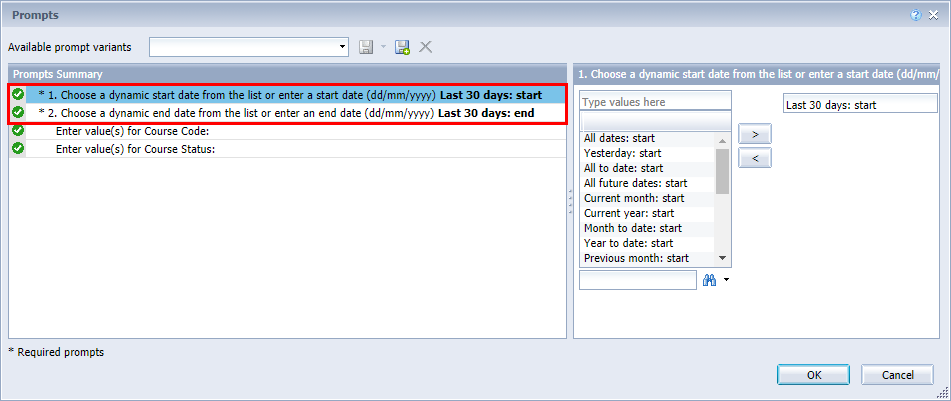Expand the save icon dropdown arrow

(x=382, y=47)
